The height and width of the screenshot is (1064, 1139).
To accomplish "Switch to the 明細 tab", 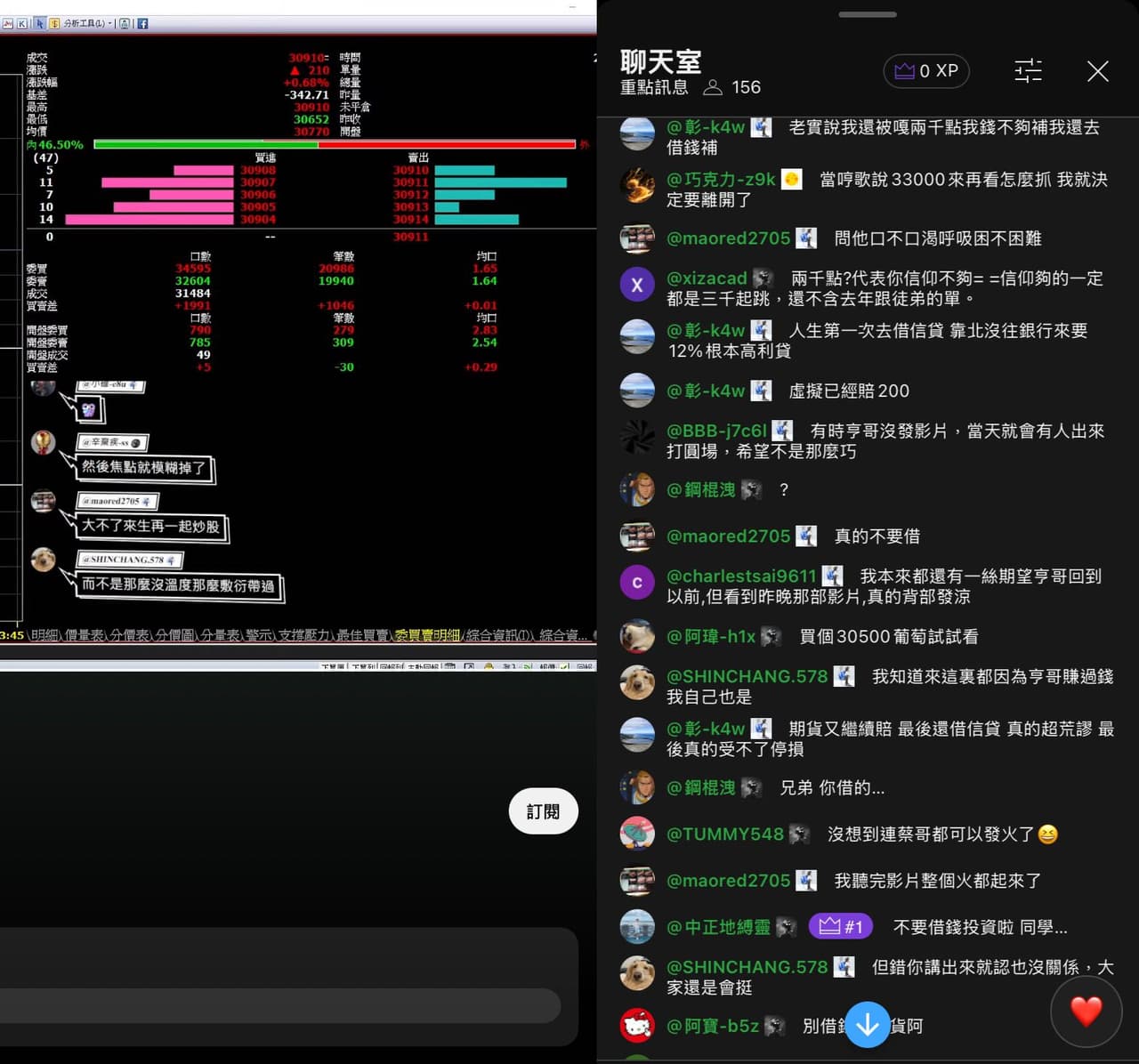I will [44, 635].
